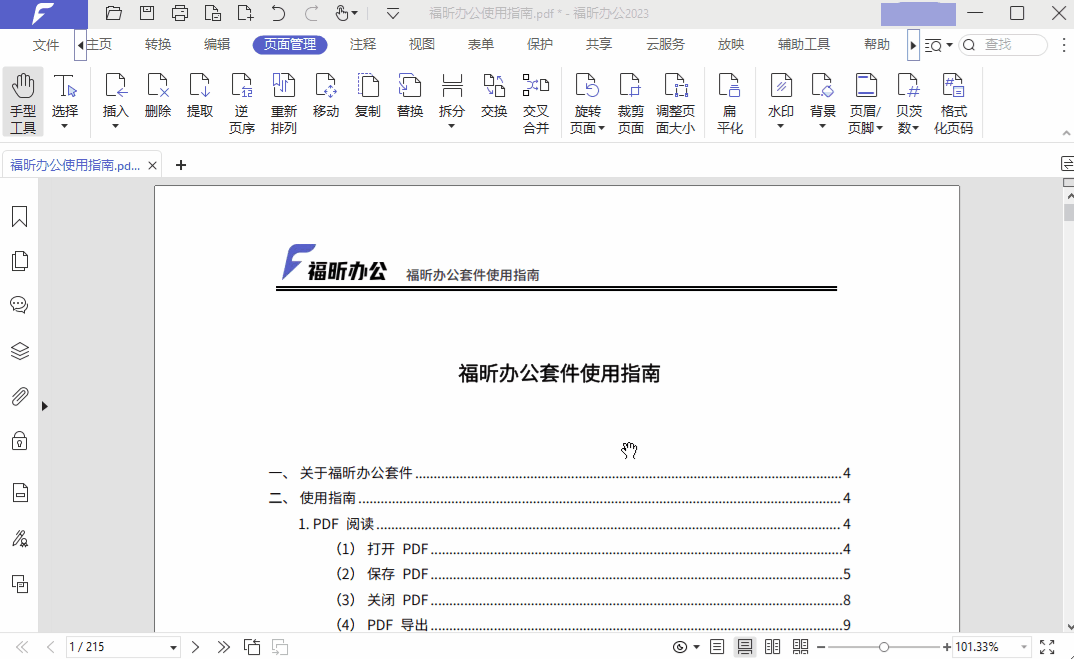Use the 逆页序 reverse page order tool

pyautogui.click(x=241, y=97)
